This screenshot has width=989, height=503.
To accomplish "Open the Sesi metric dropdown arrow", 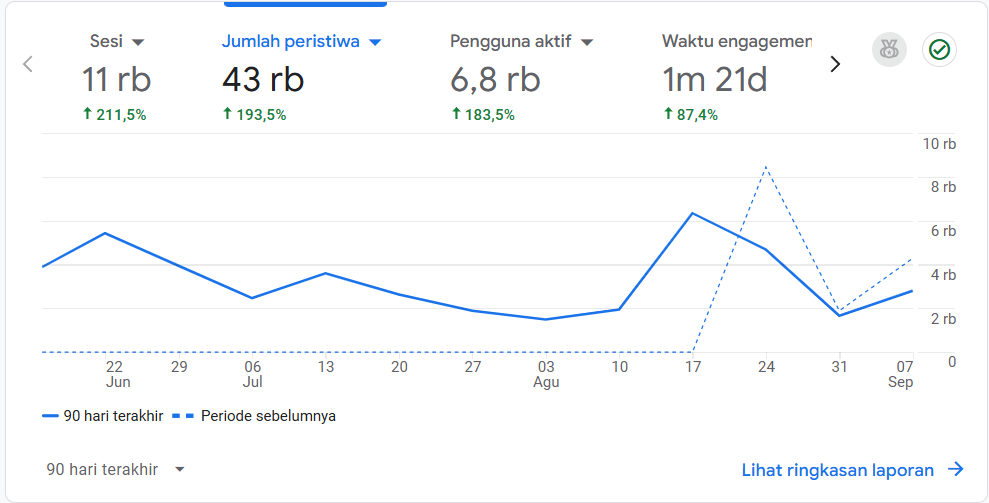I will [138, 42].
